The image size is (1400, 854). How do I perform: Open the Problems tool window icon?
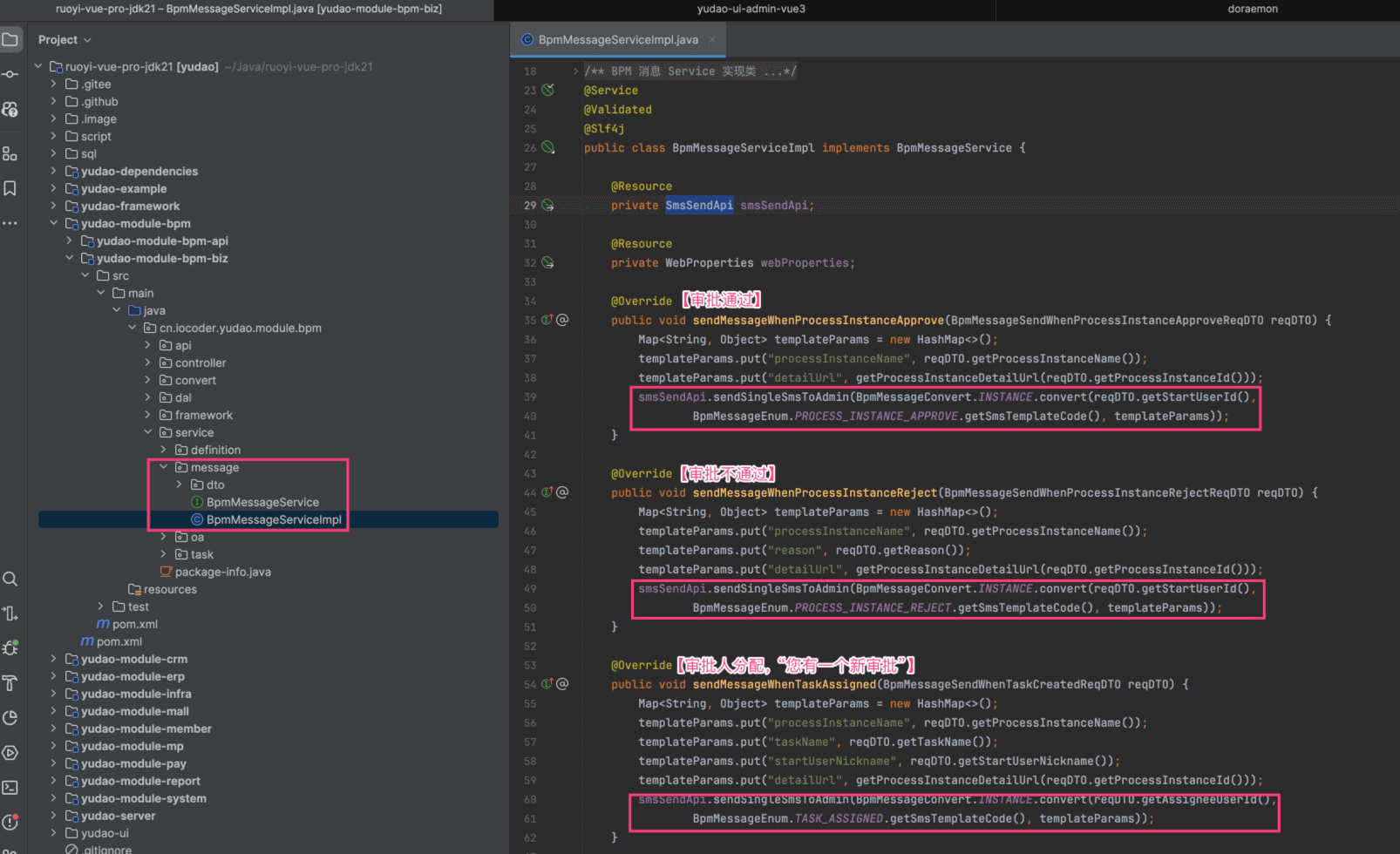pyautogui.click(x=10, y=822)
